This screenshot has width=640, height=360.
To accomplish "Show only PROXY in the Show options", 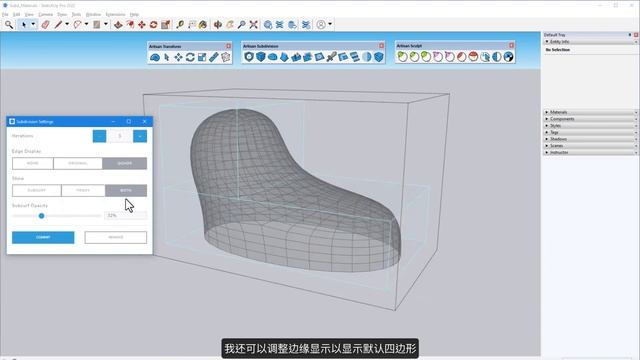I will [83, 191].
